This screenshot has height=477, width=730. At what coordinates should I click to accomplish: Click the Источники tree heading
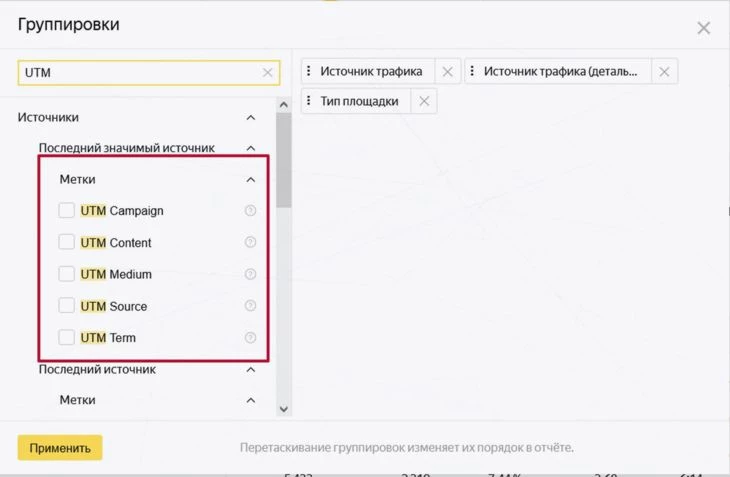click(48, 117)
